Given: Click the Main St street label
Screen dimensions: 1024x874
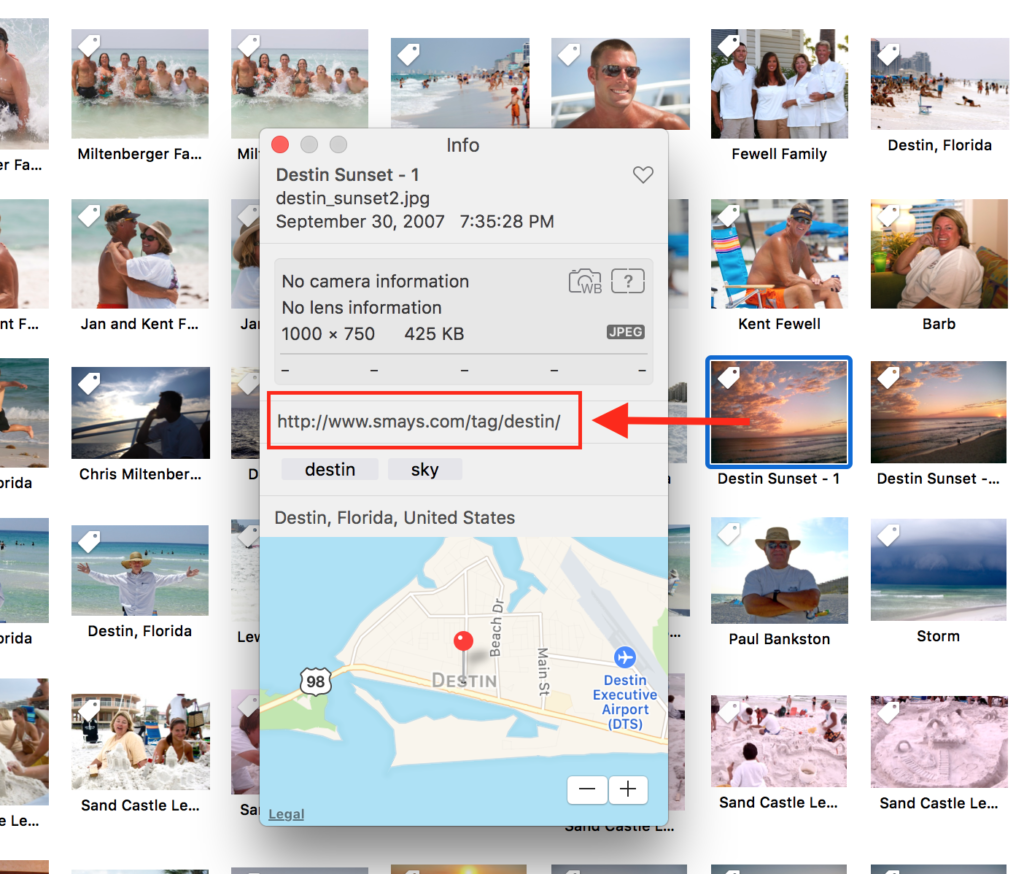Looking at the screenshot, I should [543, 671].
